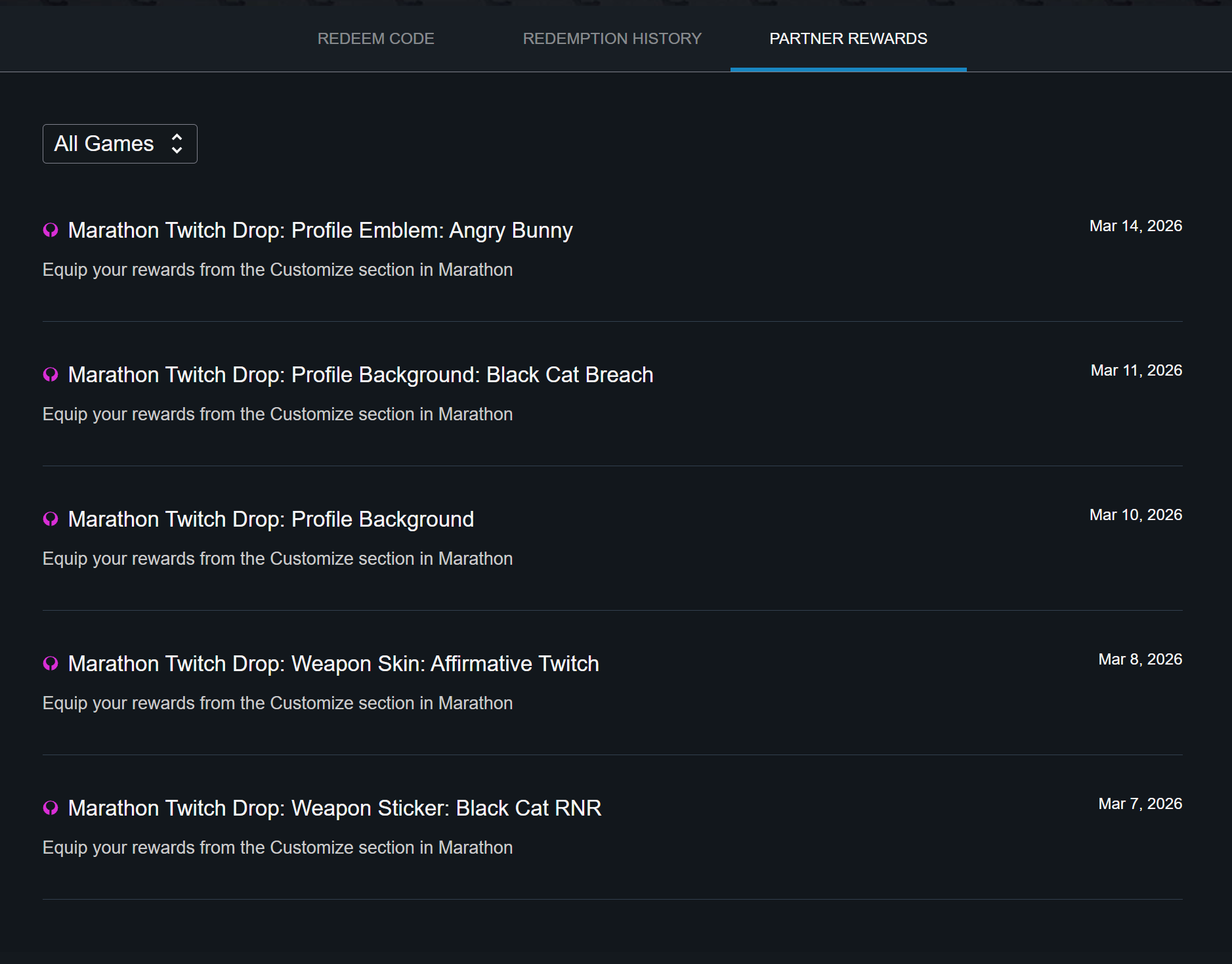Click the Twitch icon beside Black Cat Breach

point(51,374)
